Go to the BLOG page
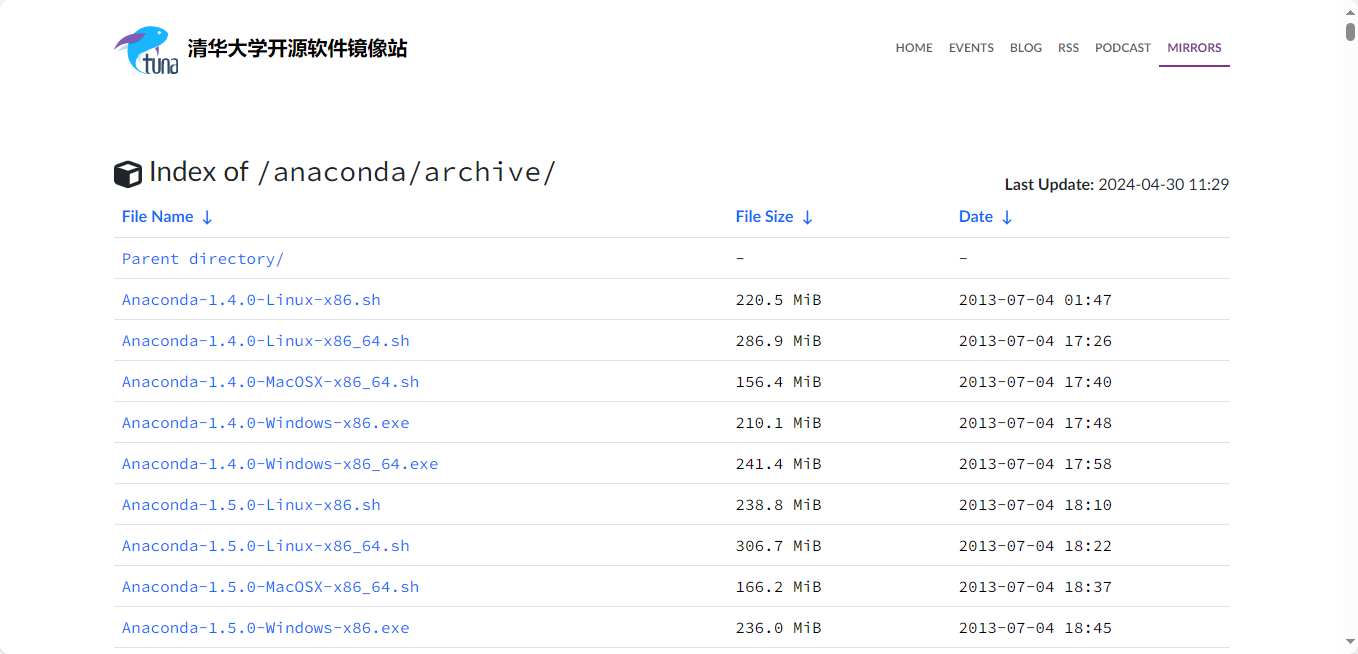The width and height of the screenshot is (1358, 654). pos(1026,48)
